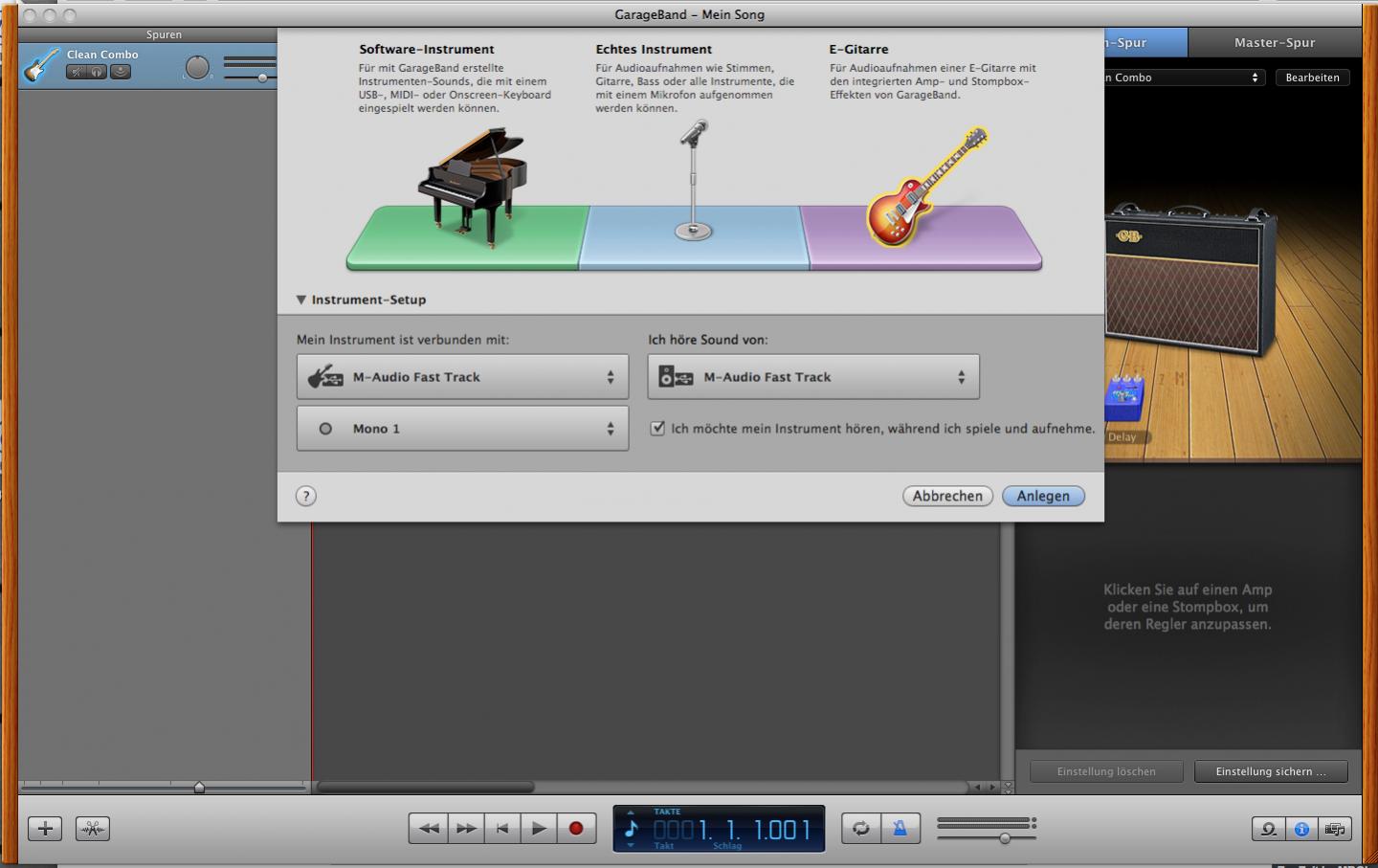Go to beginning of song

(x=502, y=829)
